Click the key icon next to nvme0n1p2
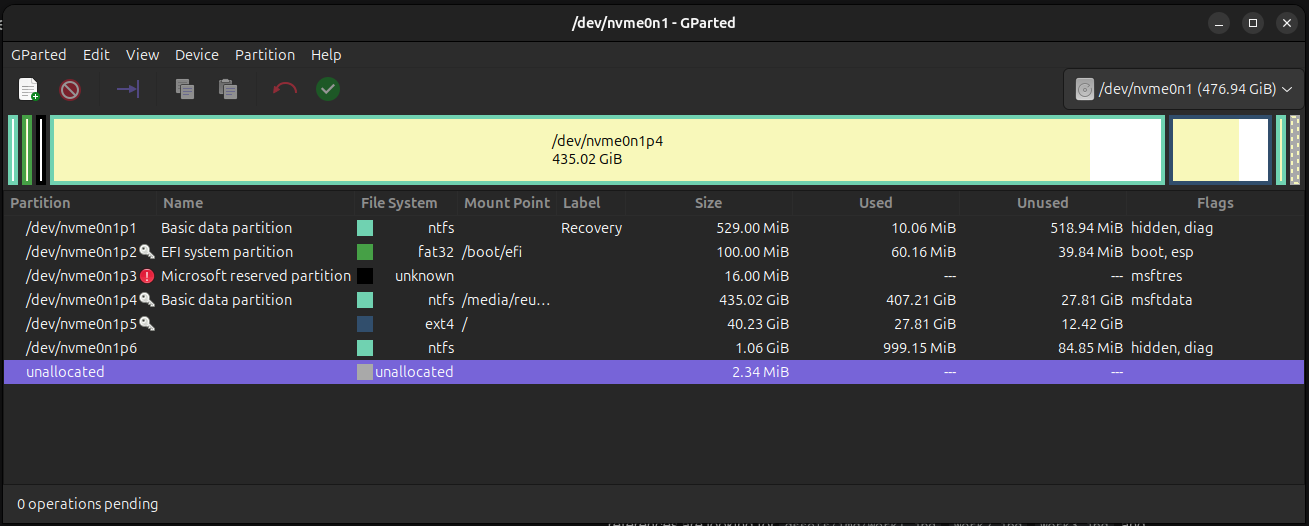1309x526 pixels. point(147,252)
